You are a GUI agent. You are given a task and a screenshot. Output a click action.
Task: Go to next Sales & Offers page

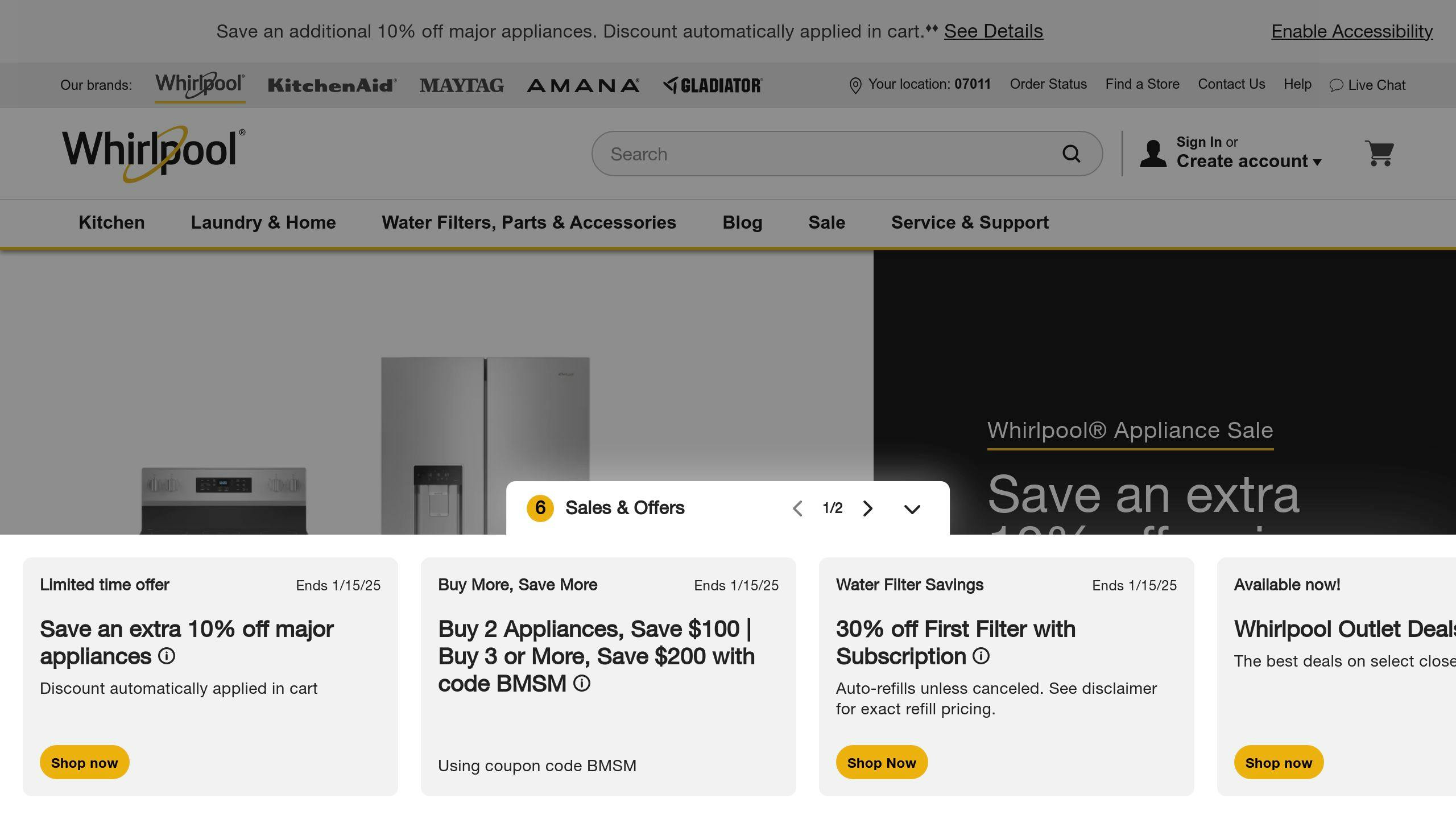(x=868, y=508)
